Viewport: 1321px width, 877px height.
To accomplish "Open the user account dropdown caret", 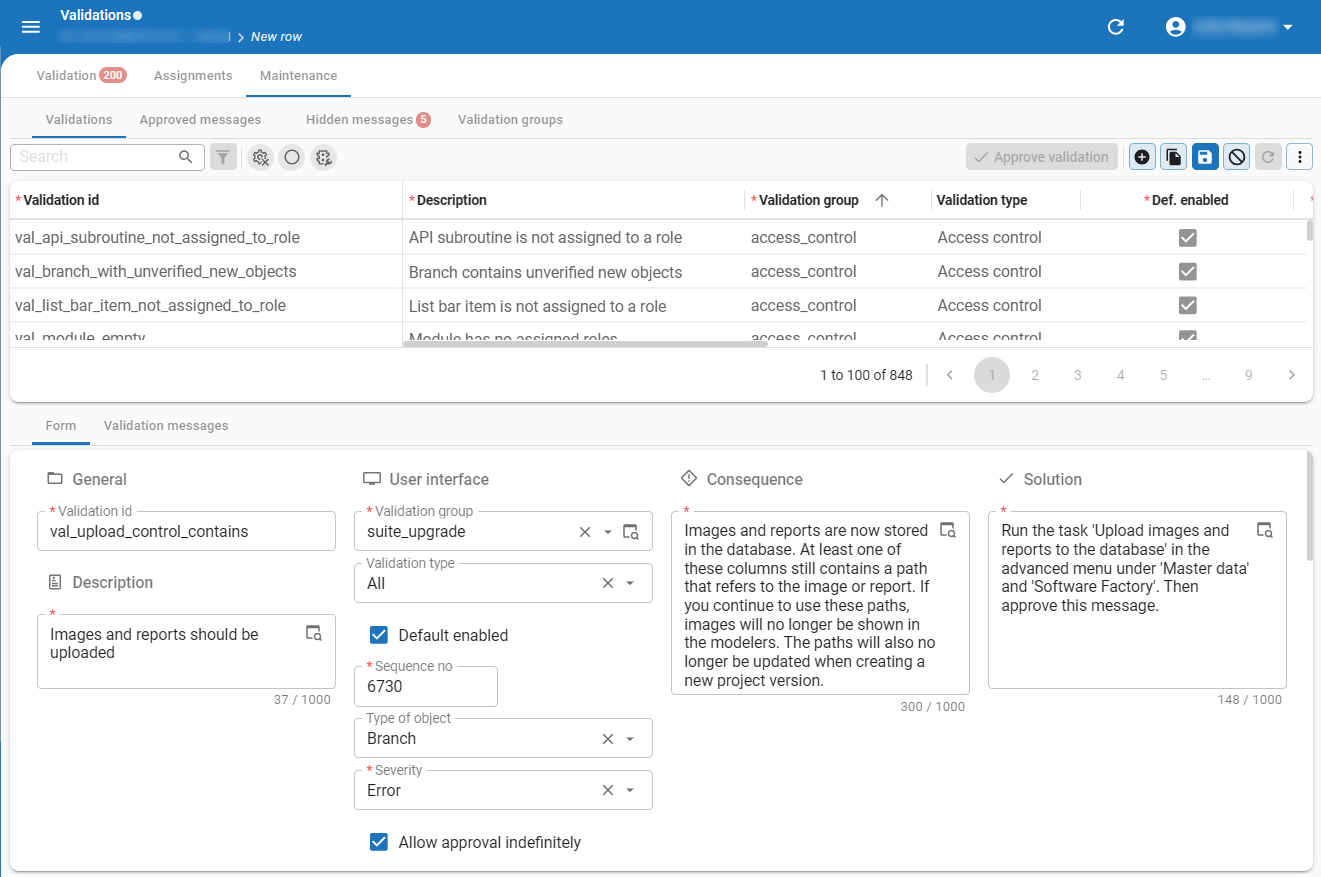I will point(1288,27).
